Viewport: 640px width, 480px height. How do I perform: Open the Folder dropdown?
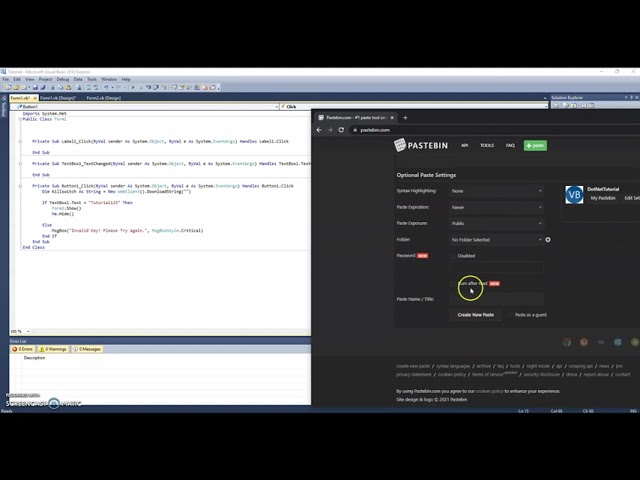(x=496, y=240)
